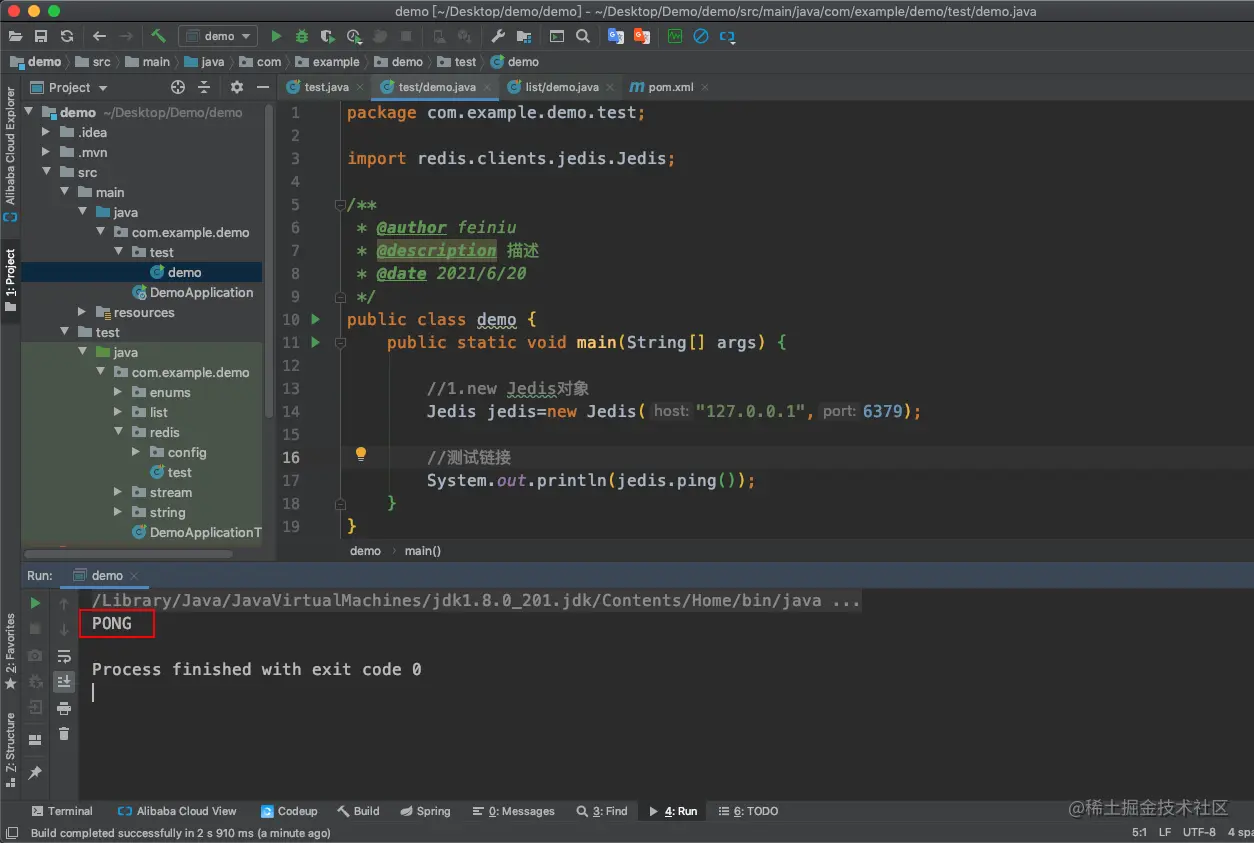Click the blue circle-slash toolbar icon
Screen dimensions: 1254x843
tap(701, 36)
